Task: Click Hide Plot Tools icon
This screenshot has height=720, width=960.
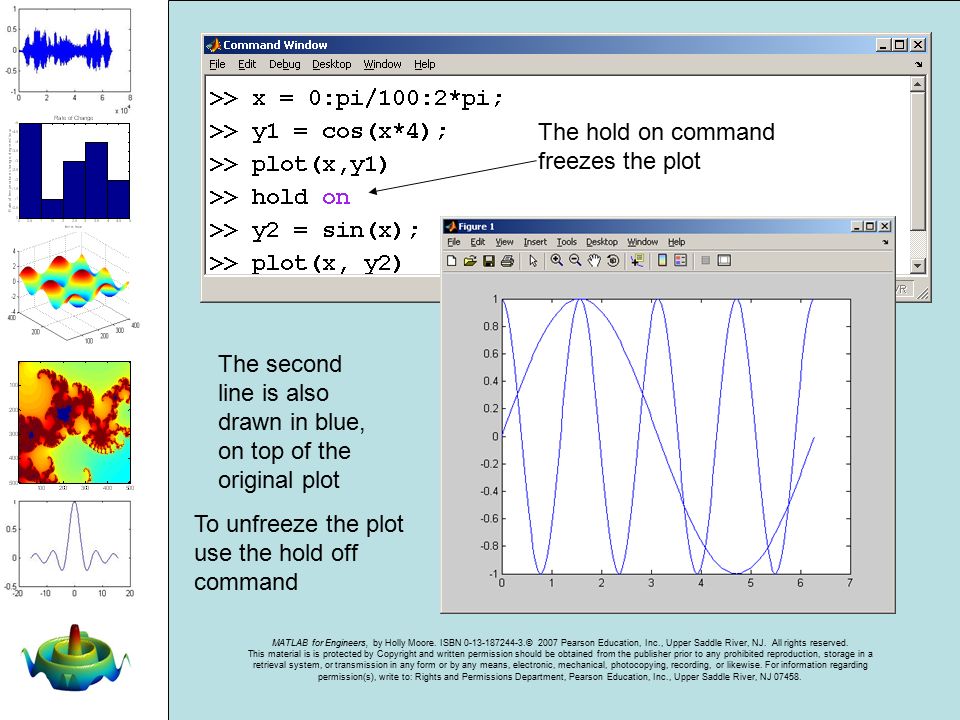Action: click(x=705, y=260)
